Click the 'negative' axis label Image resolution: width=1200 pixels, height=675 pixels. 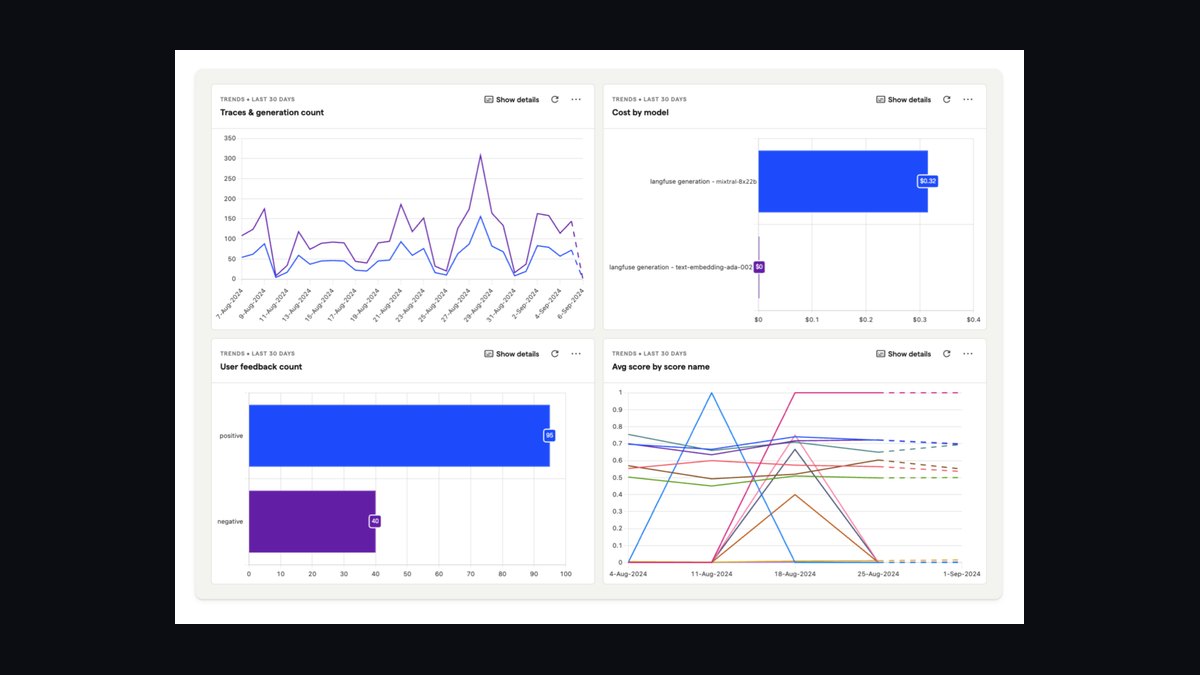coord(230,522)
